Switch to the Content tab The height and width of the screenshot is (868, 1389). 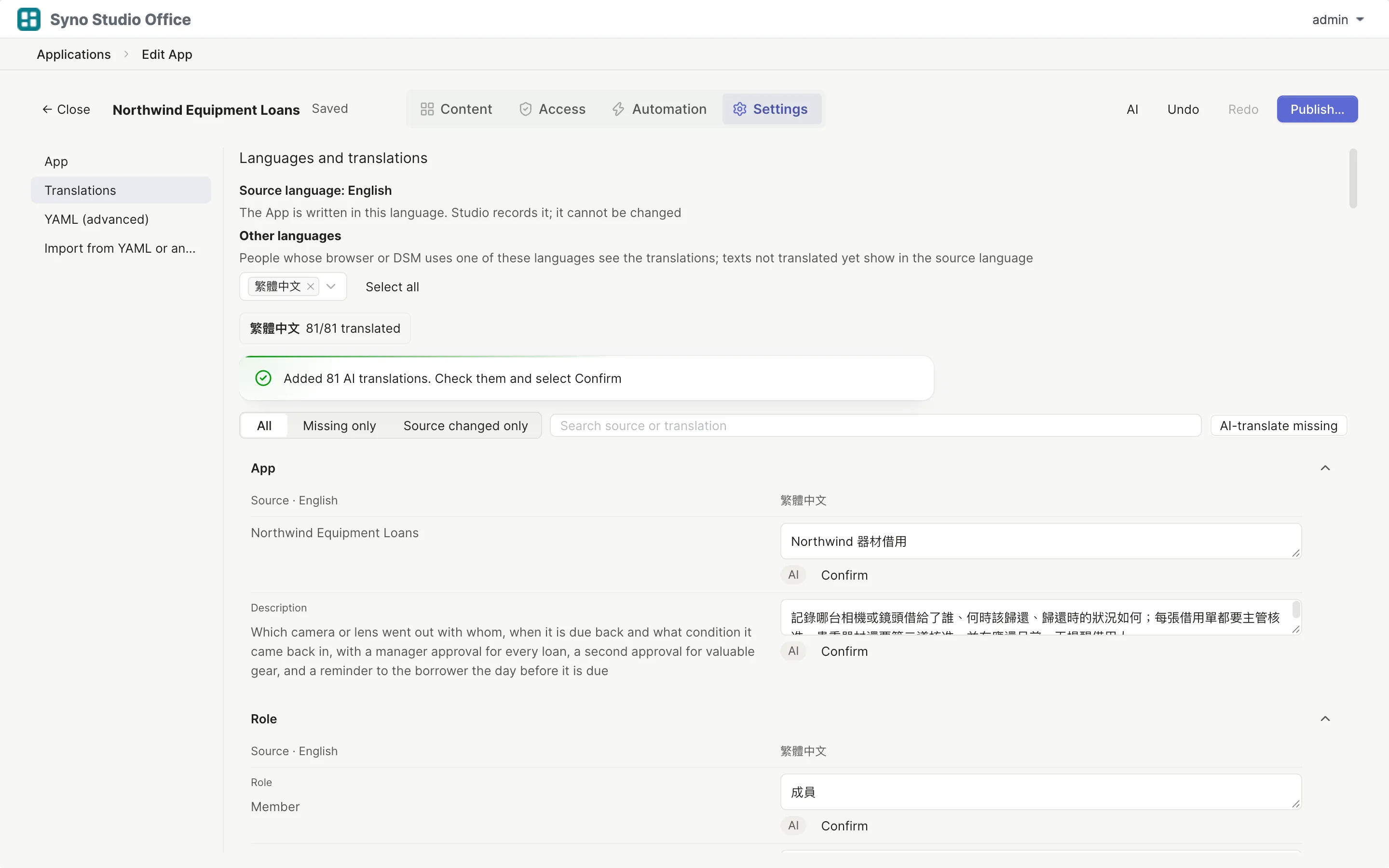click(x=456, y=109)
